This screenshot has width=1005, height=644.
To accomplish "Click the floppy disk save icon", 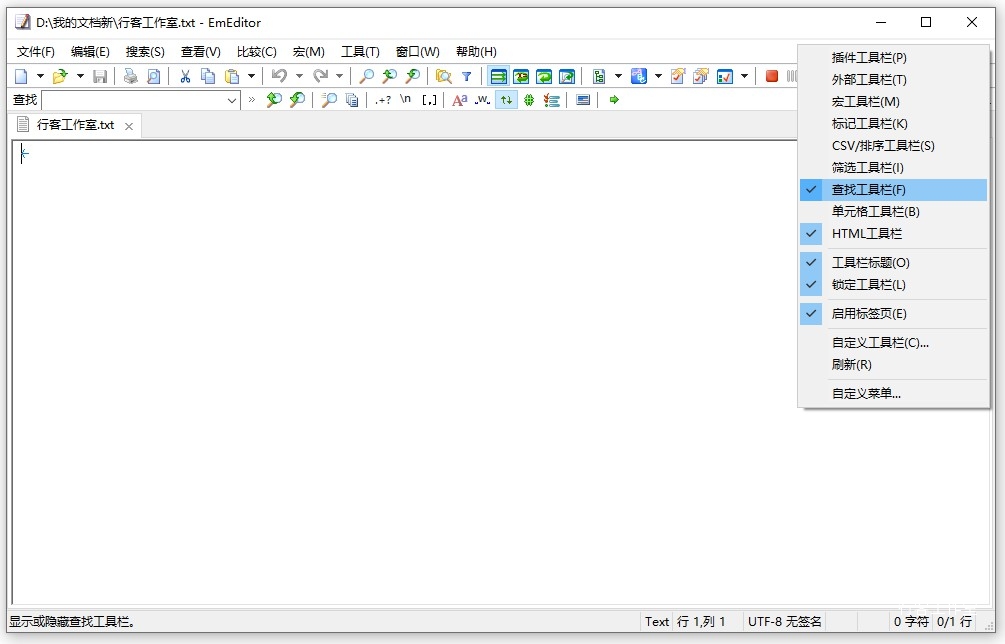I will (100, 77).
